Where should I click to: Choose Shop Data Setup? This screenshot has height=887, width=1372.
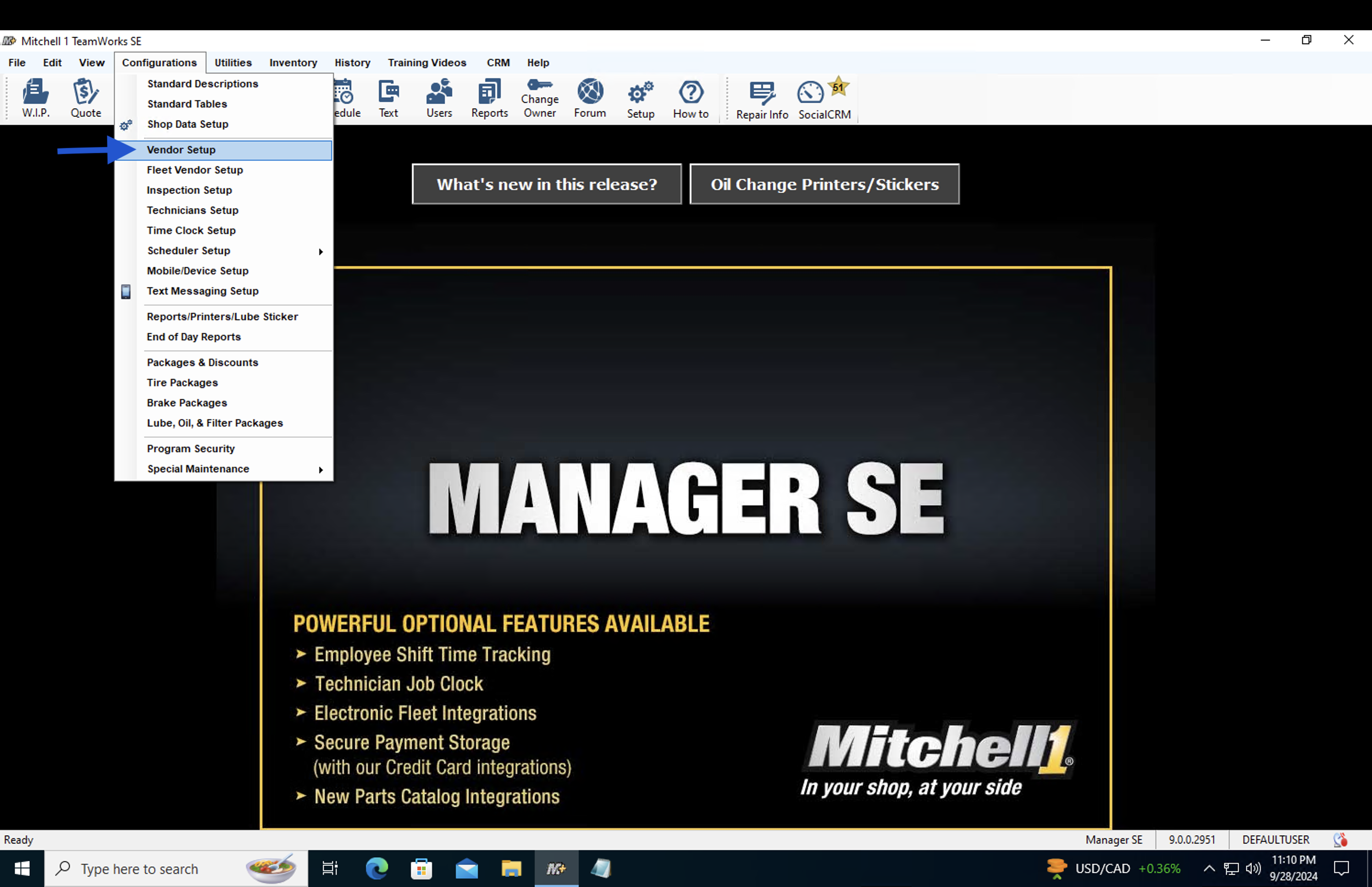224,124
